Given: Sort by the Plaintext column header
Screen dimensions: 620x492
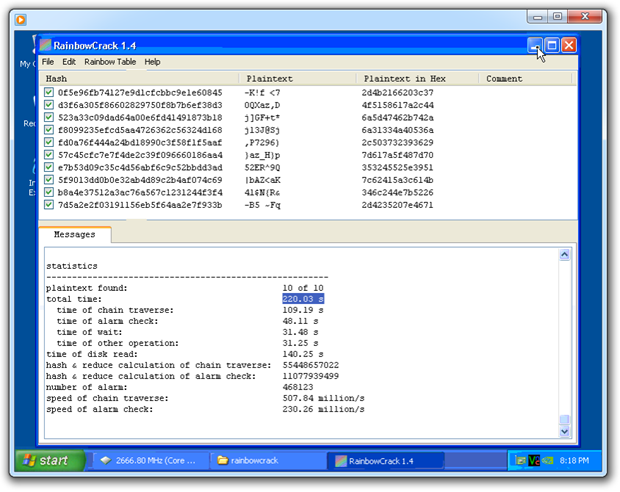Looking at the screenshot, I should [x=298, y=79].
